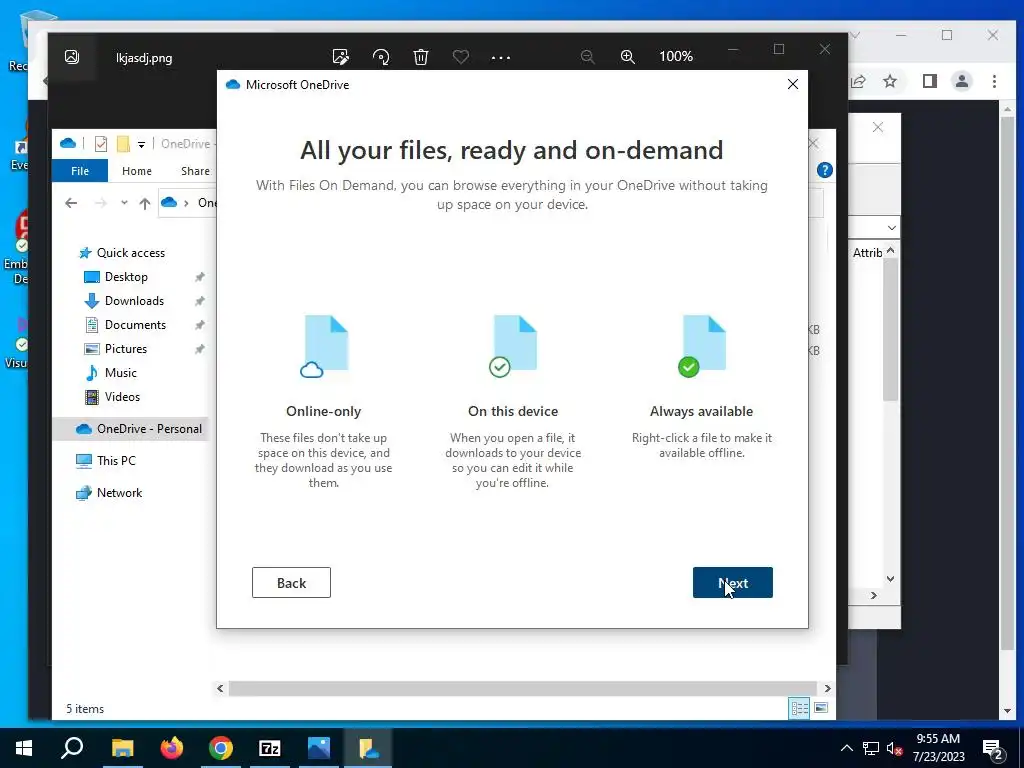
Task: Select Quick access in navigation pane
Action: 130,253
